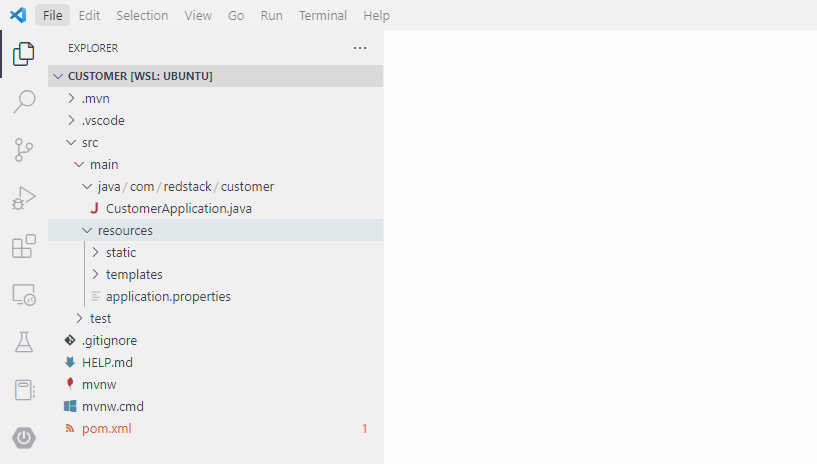
Task: Open the Remote Explorer view
Action: (x=24, y=294)
